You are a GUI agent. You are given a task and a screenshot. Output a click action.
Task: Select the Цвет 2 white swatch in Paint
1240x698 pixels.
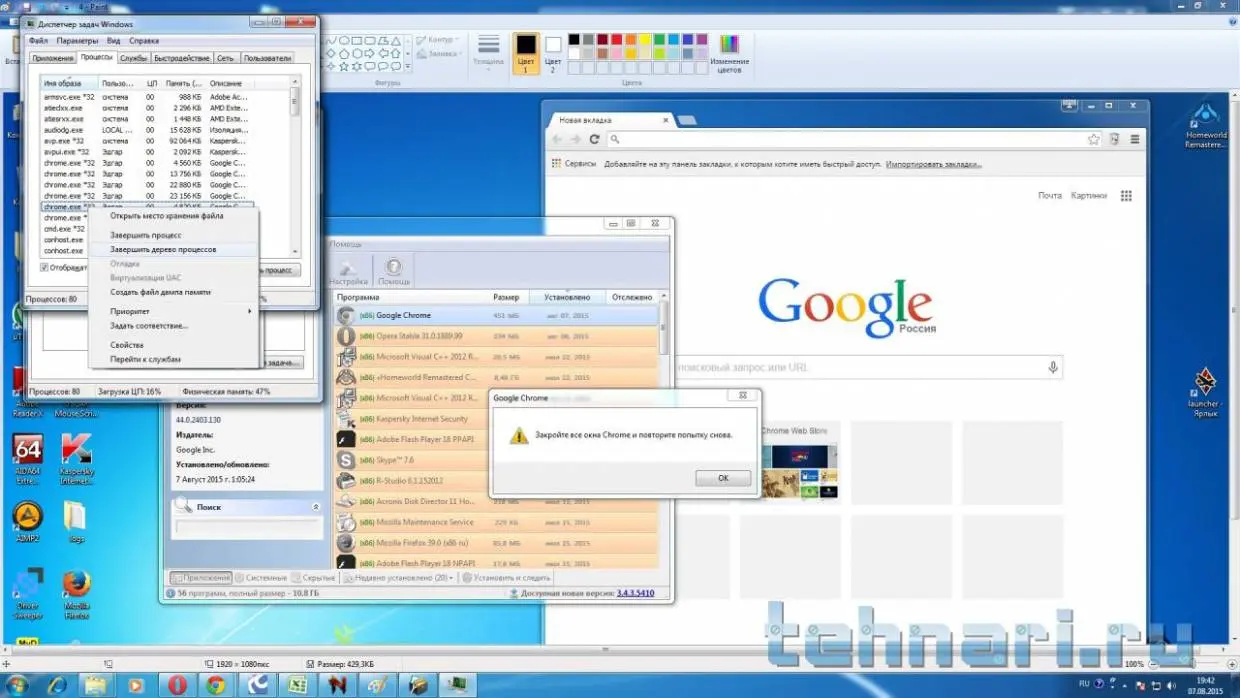pos(553,53)
